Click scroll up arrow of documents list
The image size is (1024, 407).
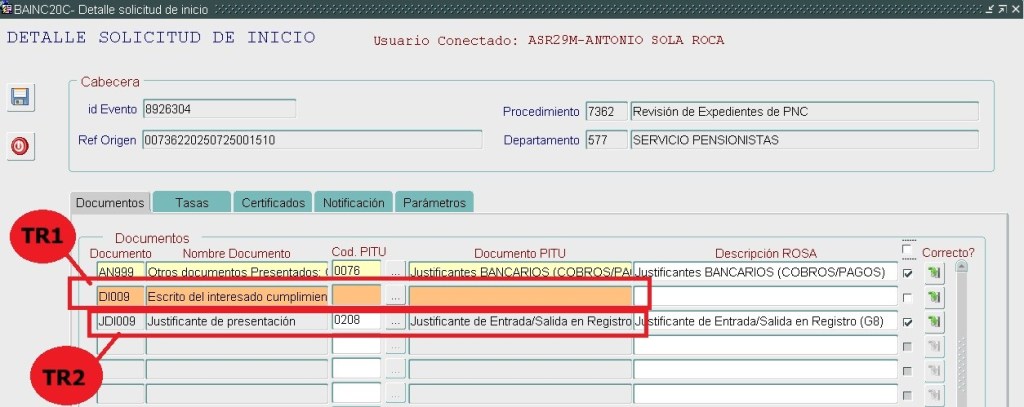click(962, 267)
